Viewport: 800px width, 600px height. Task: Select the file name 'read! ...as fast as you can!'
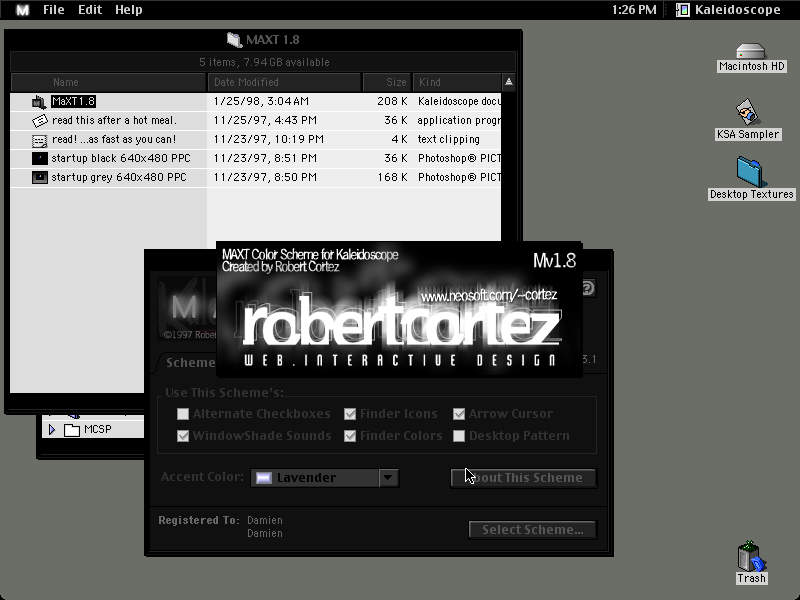[x=114, y=140]
